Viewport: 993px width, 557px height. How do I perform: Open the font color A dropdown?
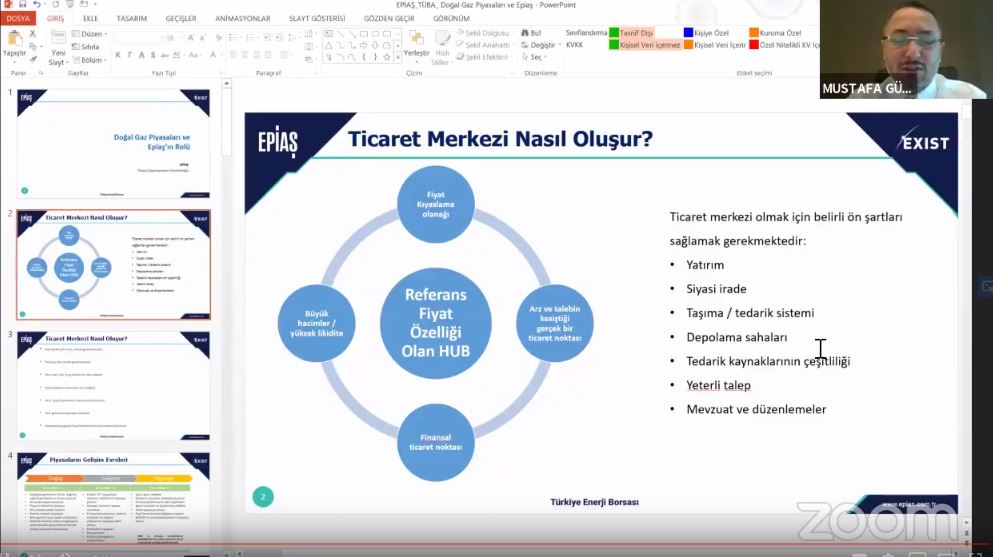[214, 55]
